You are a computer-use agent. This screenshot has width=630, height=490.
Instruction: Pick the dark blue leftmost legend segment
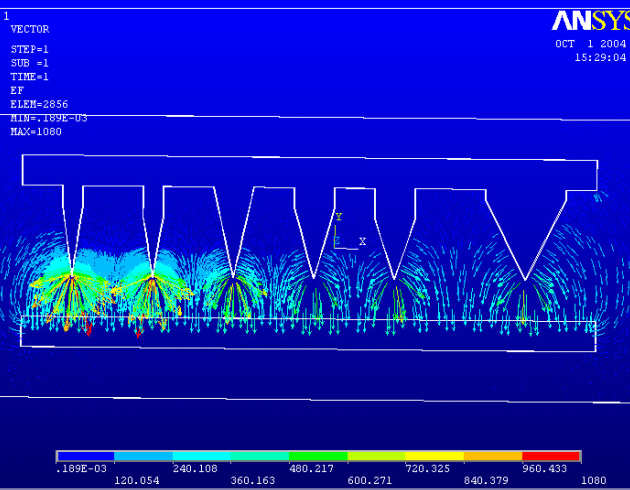click(86, 456)
